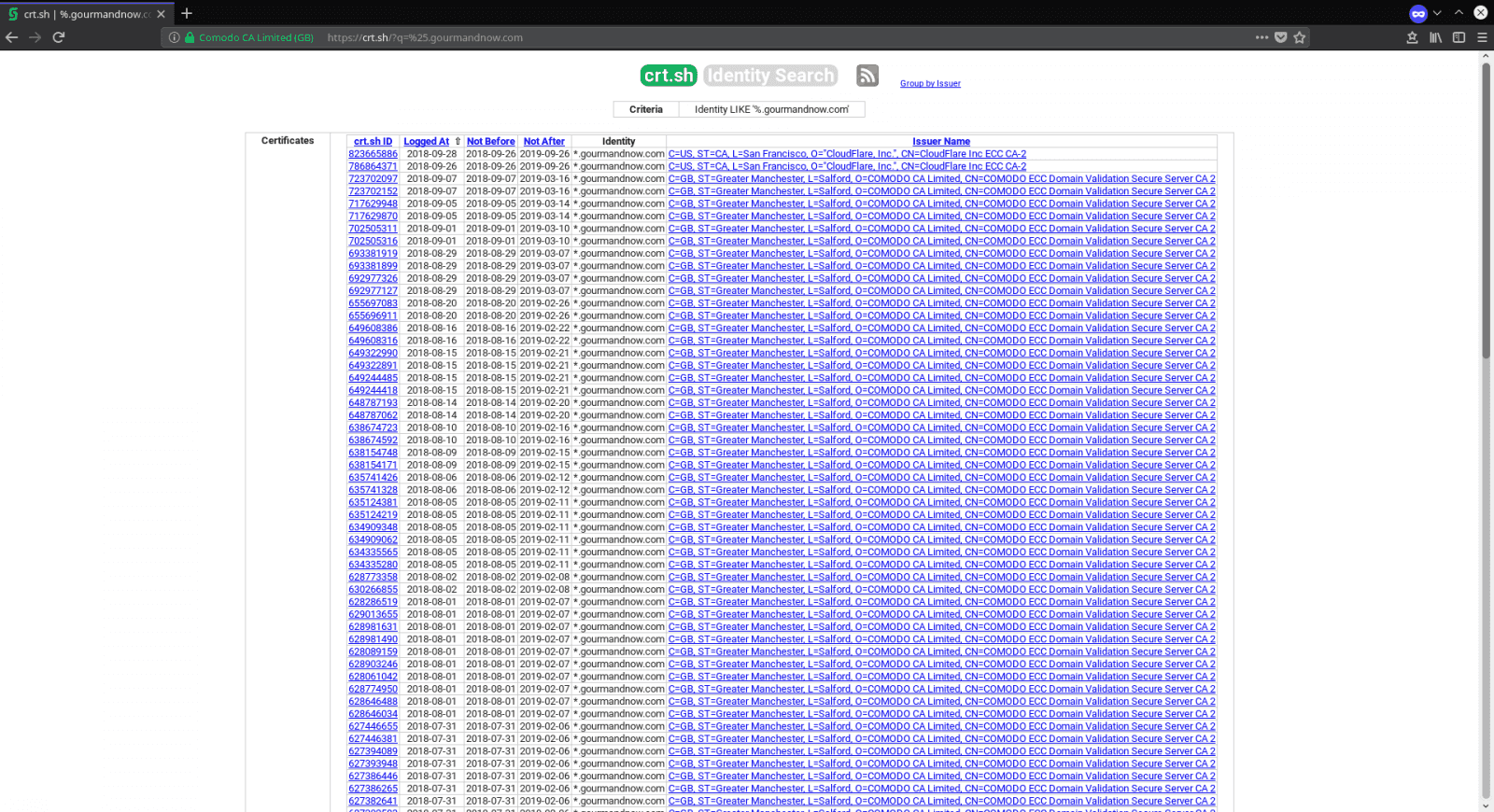
Task: Click the green padlock security icon
Action: click(x=190, y=37)
